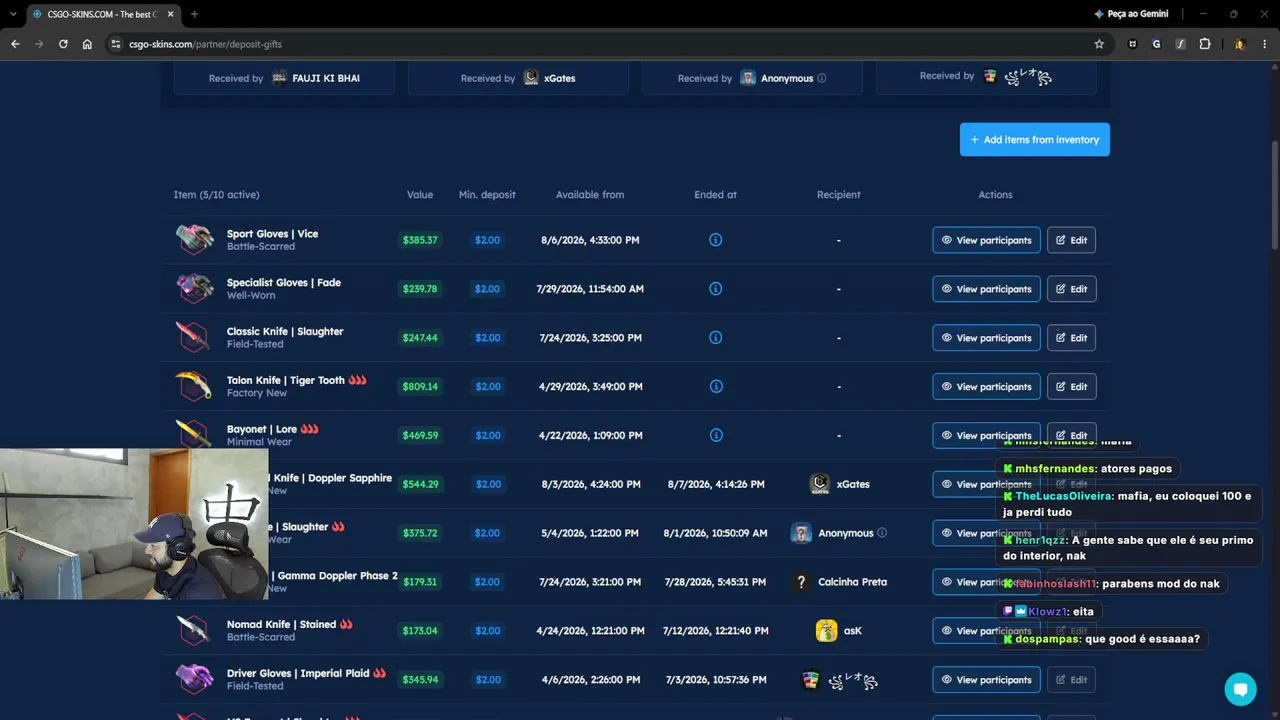Screen dimensions: 1280x720
Task: Click the $385.37 value badge
Action: pyautogui.click(x=420, y=240)
